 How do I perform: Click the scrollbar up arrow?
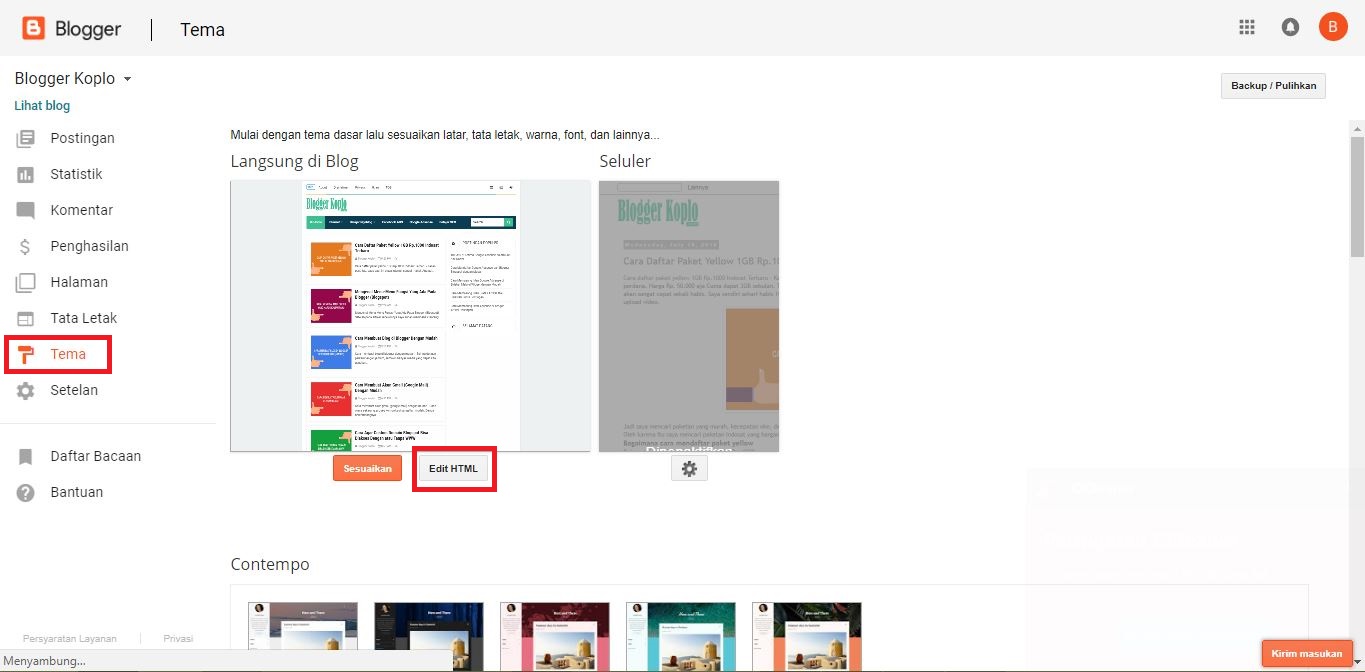click(1357, 128)
